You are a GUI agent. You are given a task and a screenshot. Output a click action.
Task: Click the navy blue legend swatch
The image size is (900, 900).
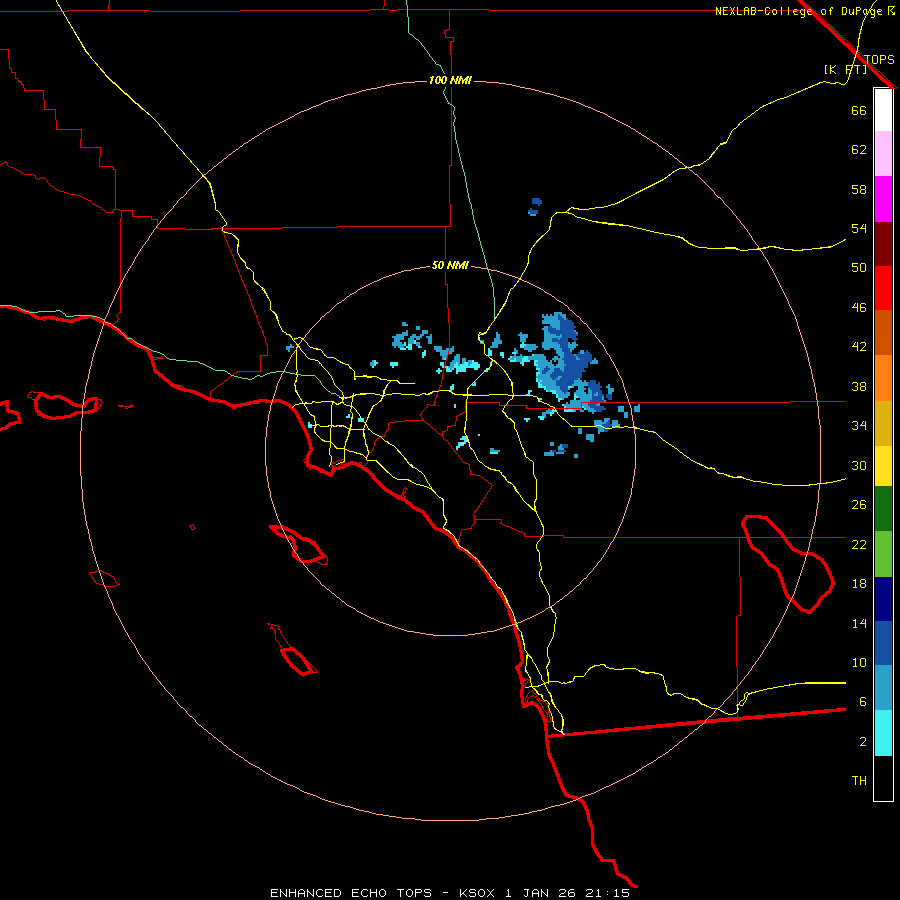click(x=883, y=599)
